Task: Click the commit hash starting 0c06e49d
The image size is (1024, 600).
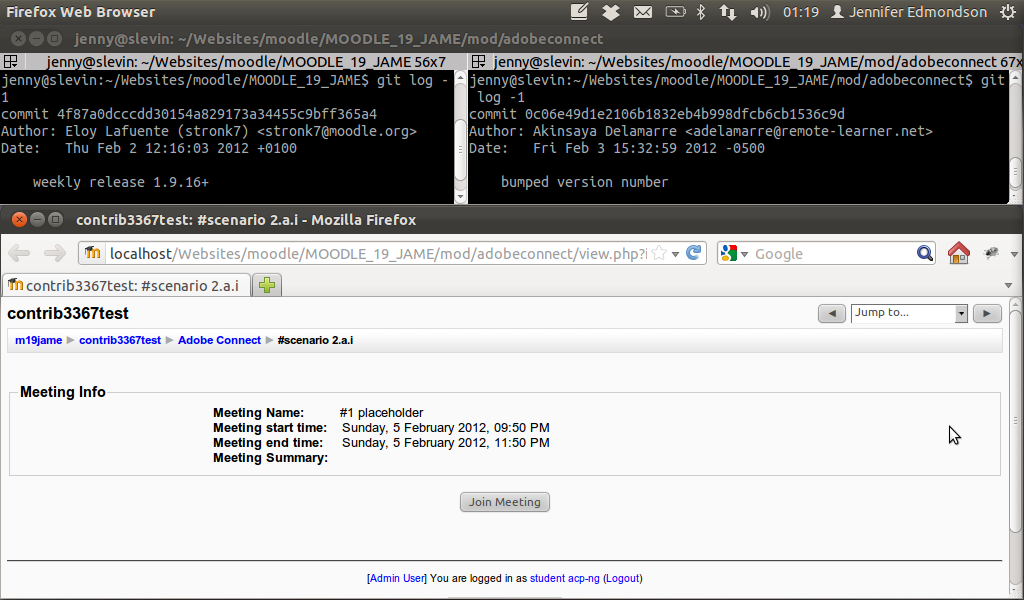Action: click(x=684, y=114)
